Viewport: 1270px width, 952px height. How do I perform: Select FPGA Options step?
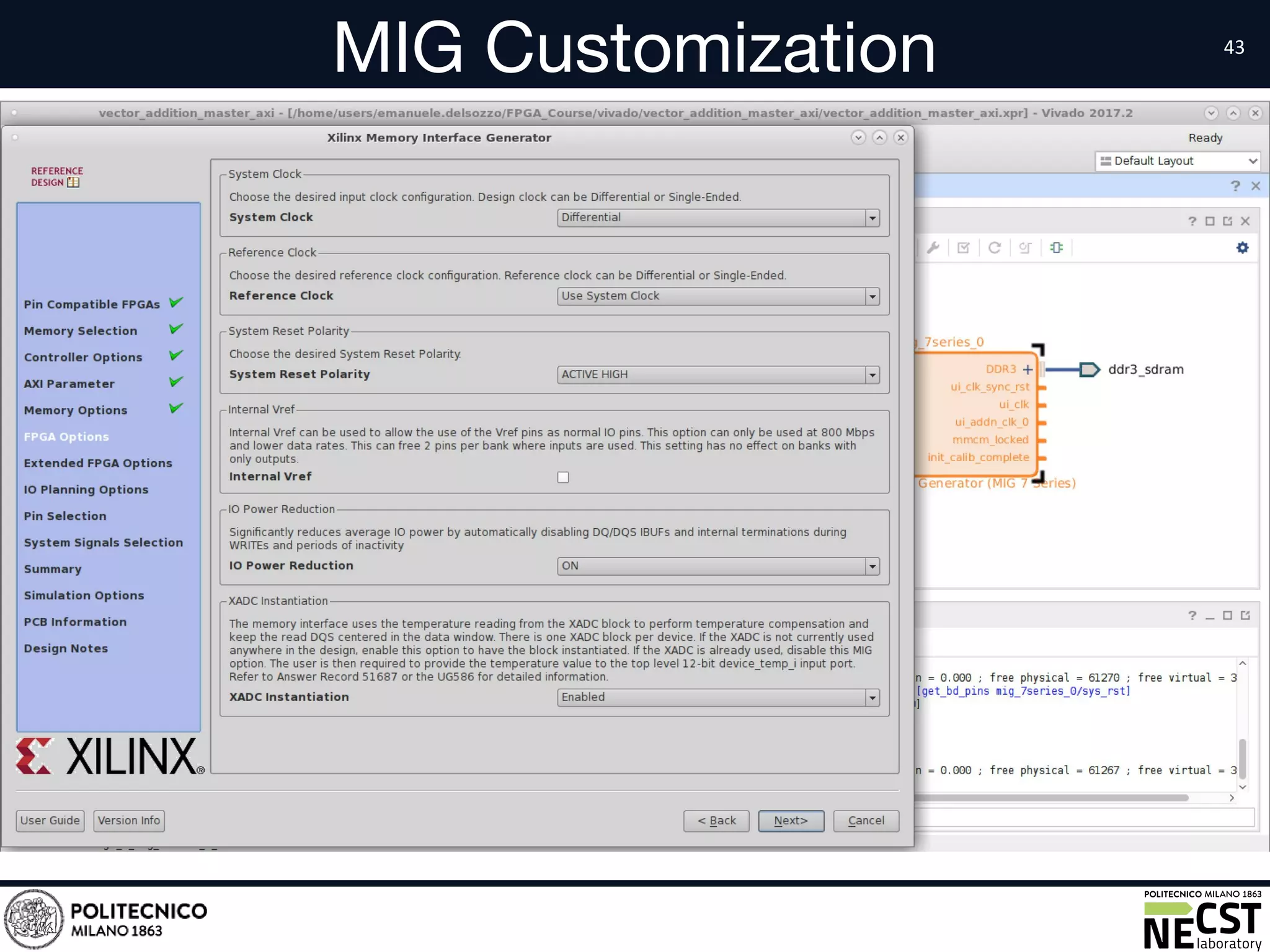pyautogui.click(x=66, y=437)
